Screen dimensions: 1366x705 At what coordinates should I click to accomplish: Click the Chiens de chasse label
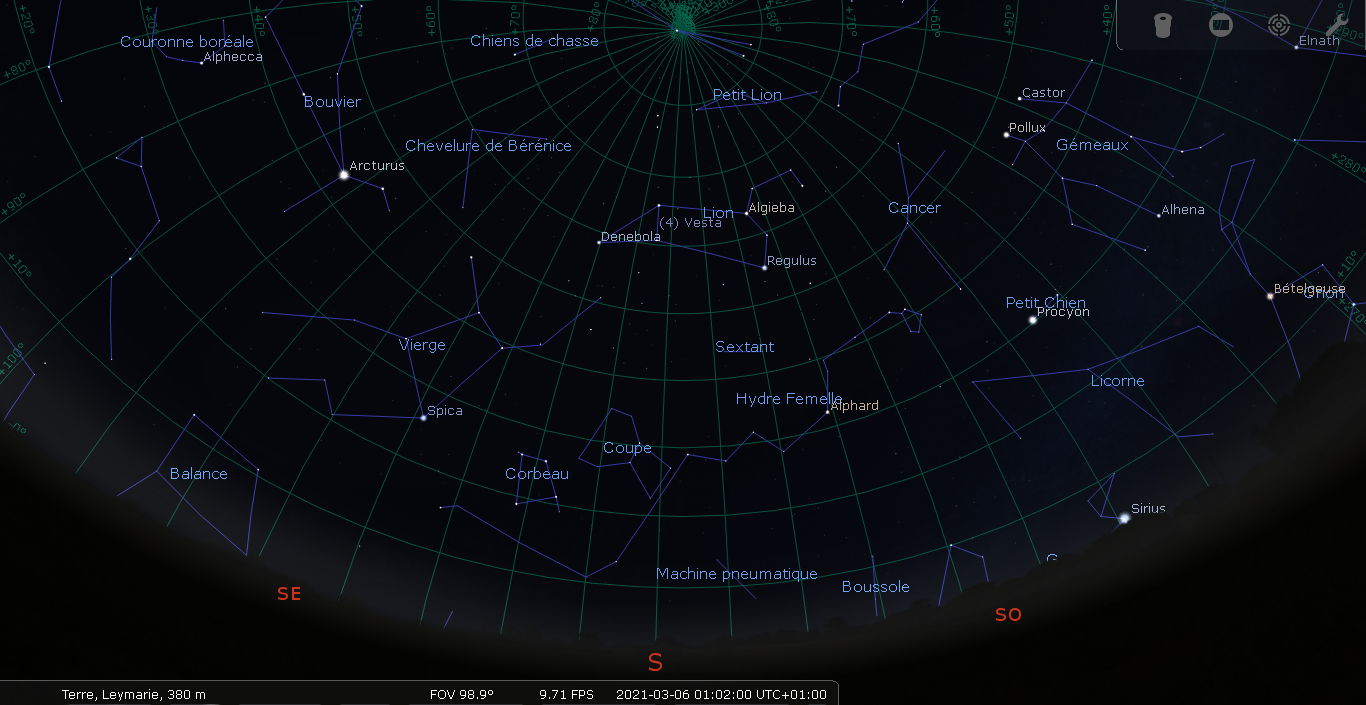tap(534, 41)
